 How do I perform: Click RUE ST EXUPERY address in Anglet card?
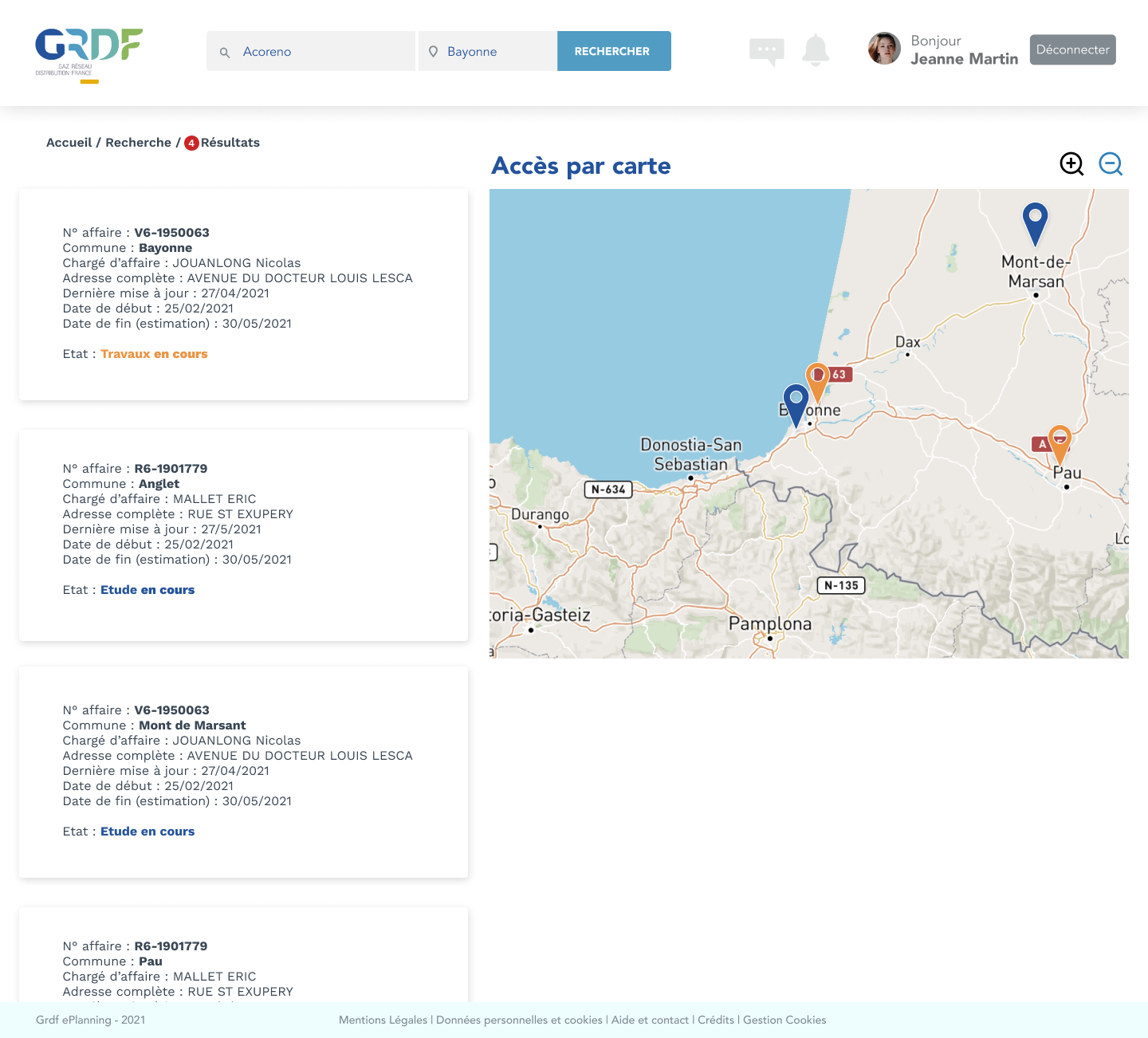pyautogui.click(x=241, y=514)
